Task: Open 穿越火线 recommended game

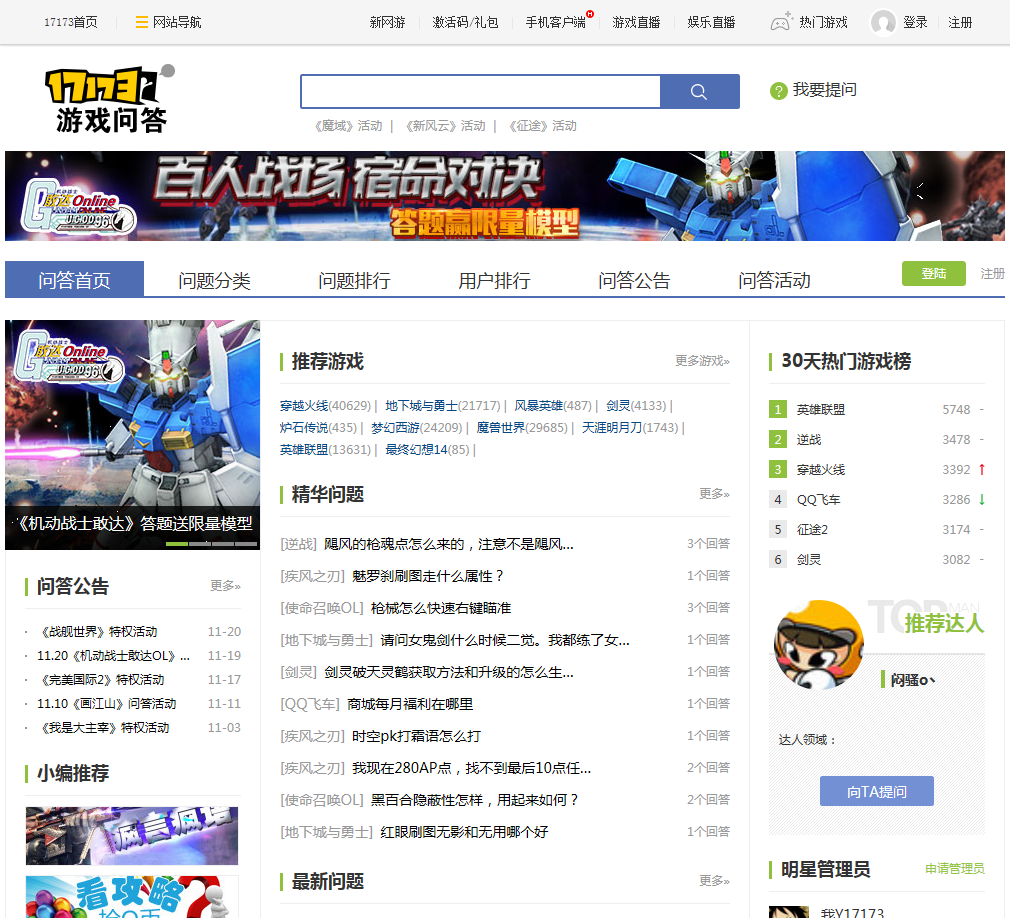Action: (x=303, y=406)
